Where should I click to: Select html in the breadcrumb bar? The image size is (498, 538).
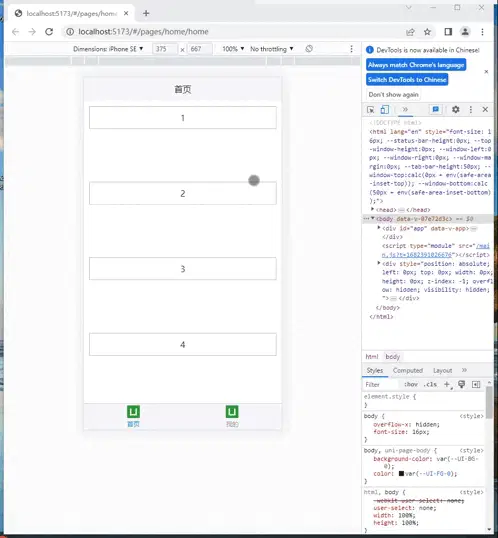coord(372,357)
